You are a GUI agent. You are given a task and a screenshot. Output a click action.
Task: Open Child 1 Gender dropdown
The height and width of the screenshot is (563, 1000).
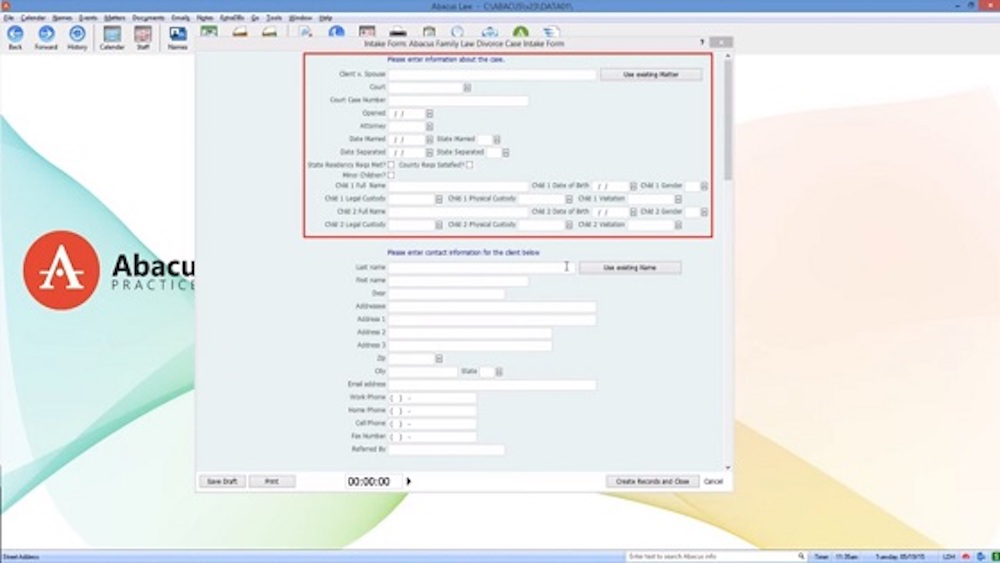point(703,186)
